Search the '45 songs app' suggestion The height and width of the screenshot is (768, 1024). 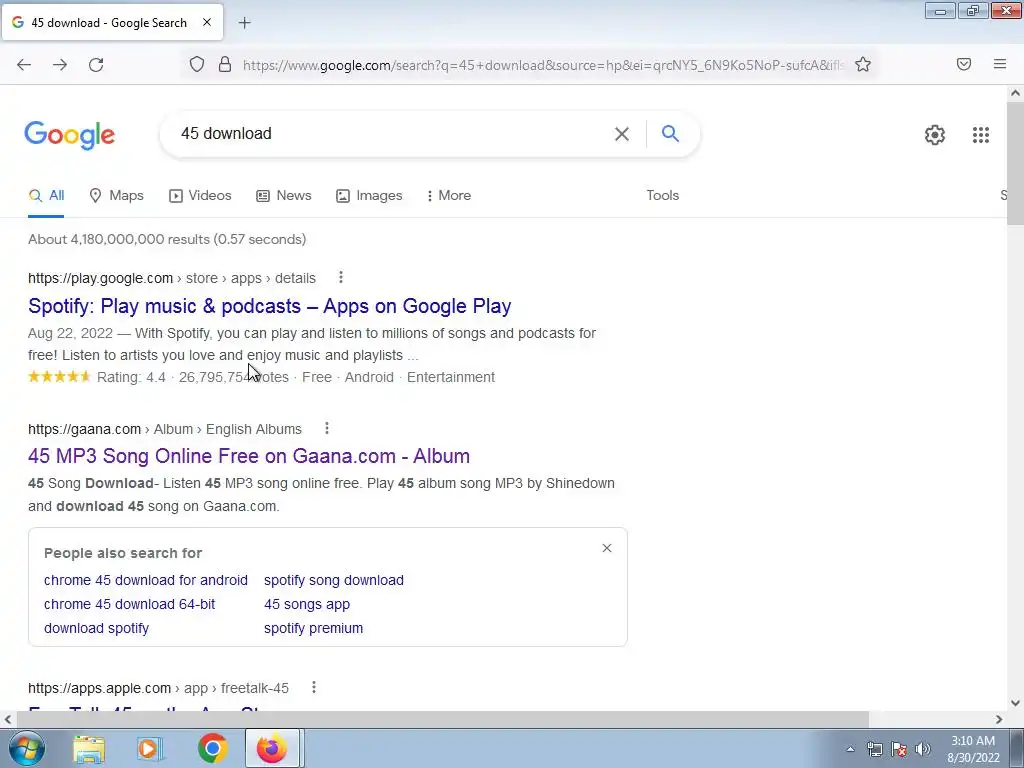click(307, 604)
